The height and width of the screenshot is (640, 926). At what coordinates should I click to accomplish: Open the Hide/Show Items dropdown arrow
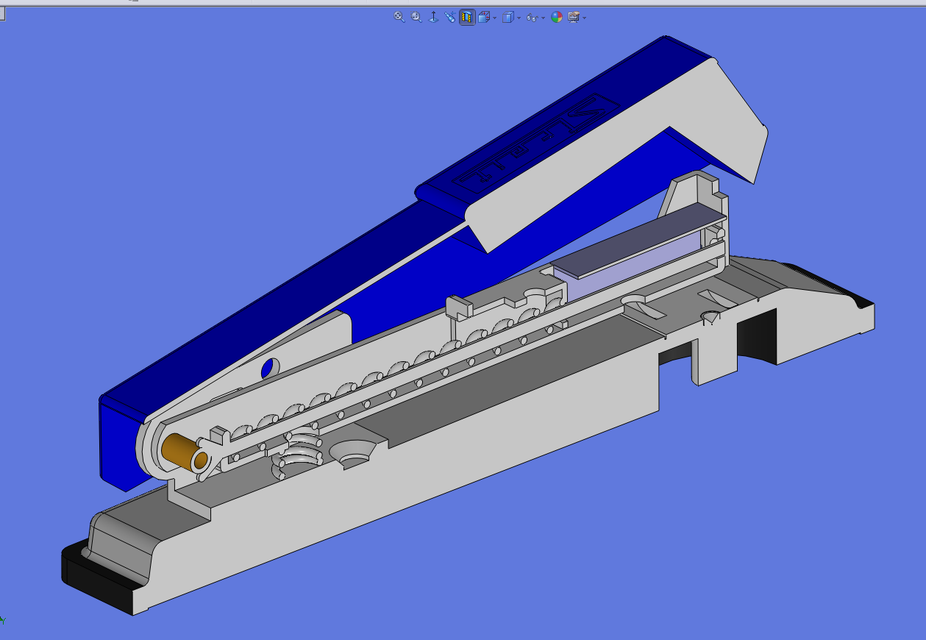click(542, 16)
